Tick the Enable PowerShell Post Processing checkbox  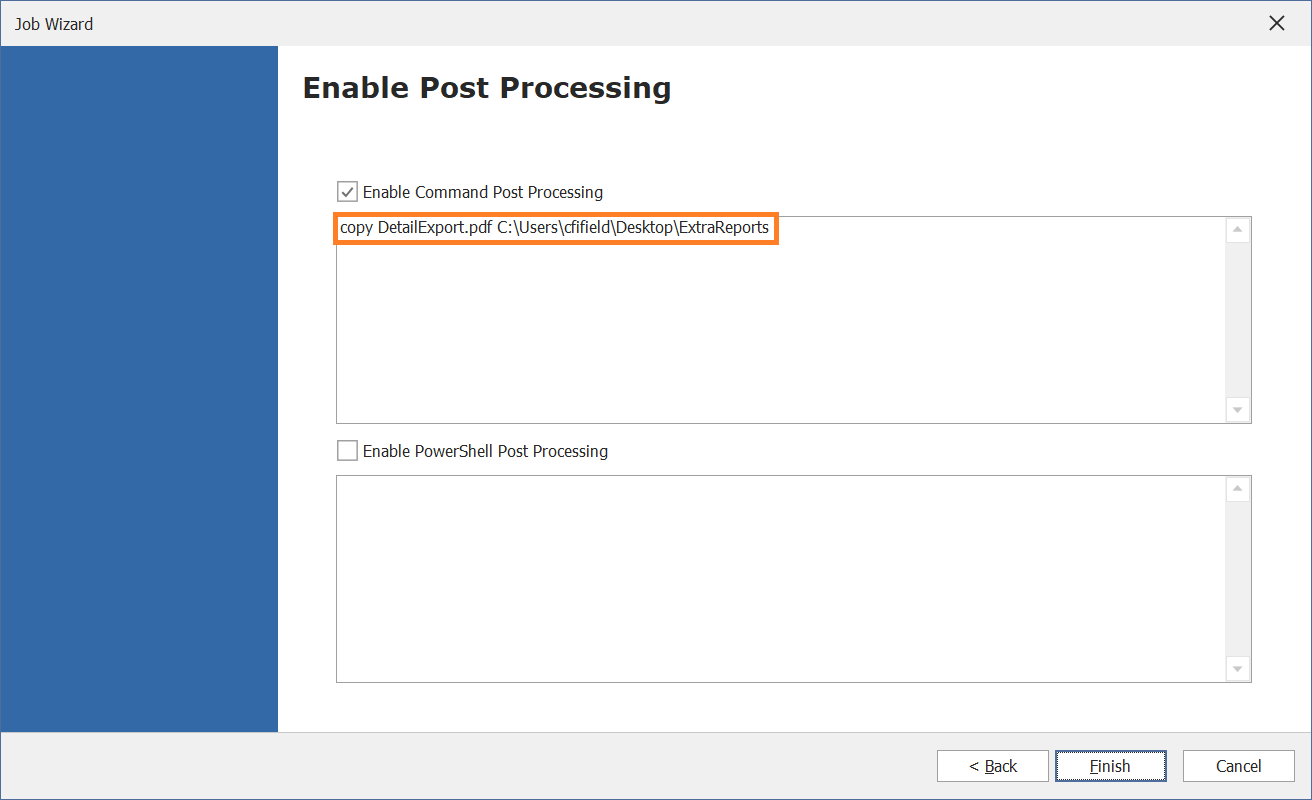[x=347, y=451]
